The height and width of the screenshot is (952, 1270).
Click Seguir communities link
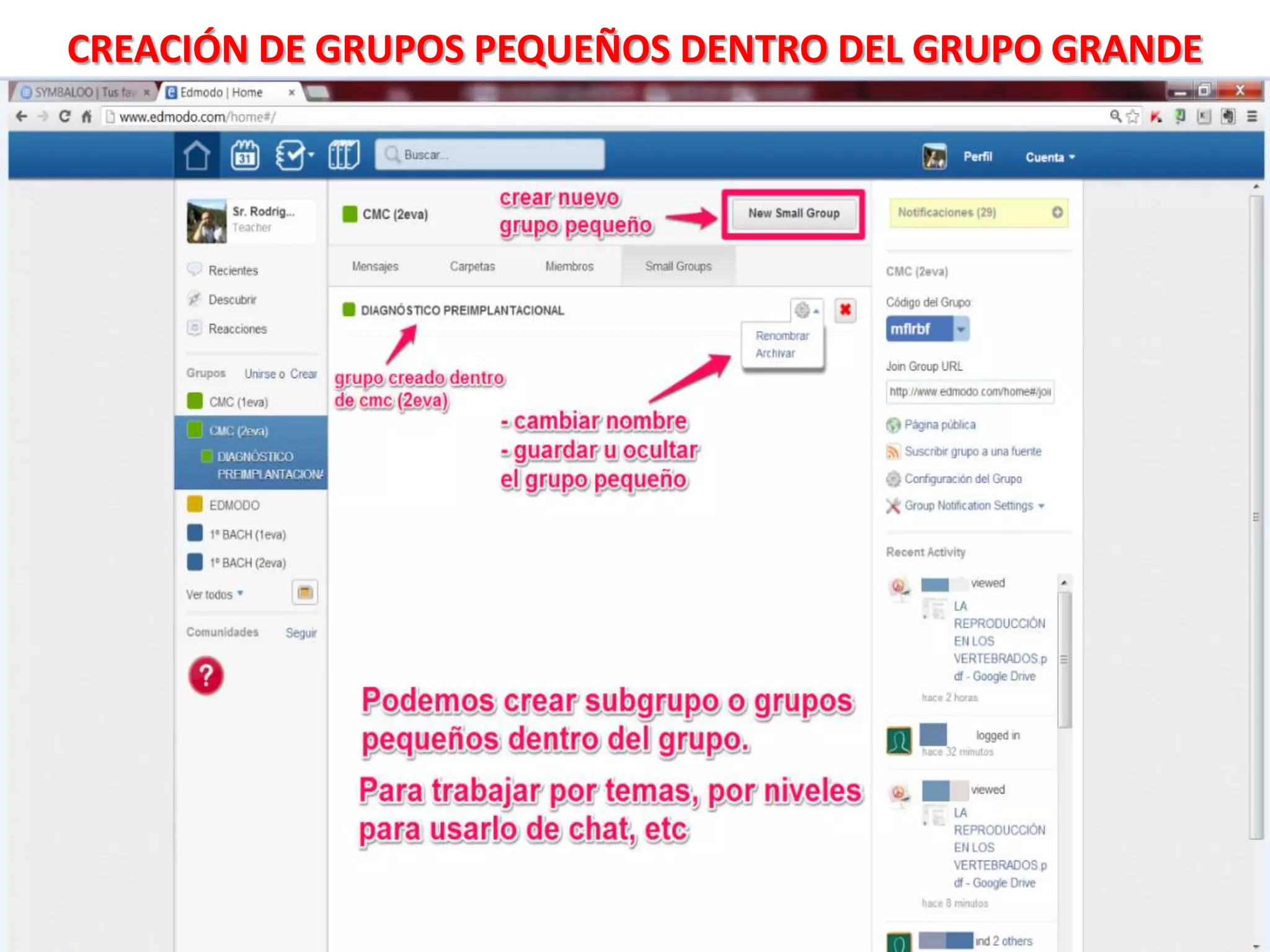point(301,633)
